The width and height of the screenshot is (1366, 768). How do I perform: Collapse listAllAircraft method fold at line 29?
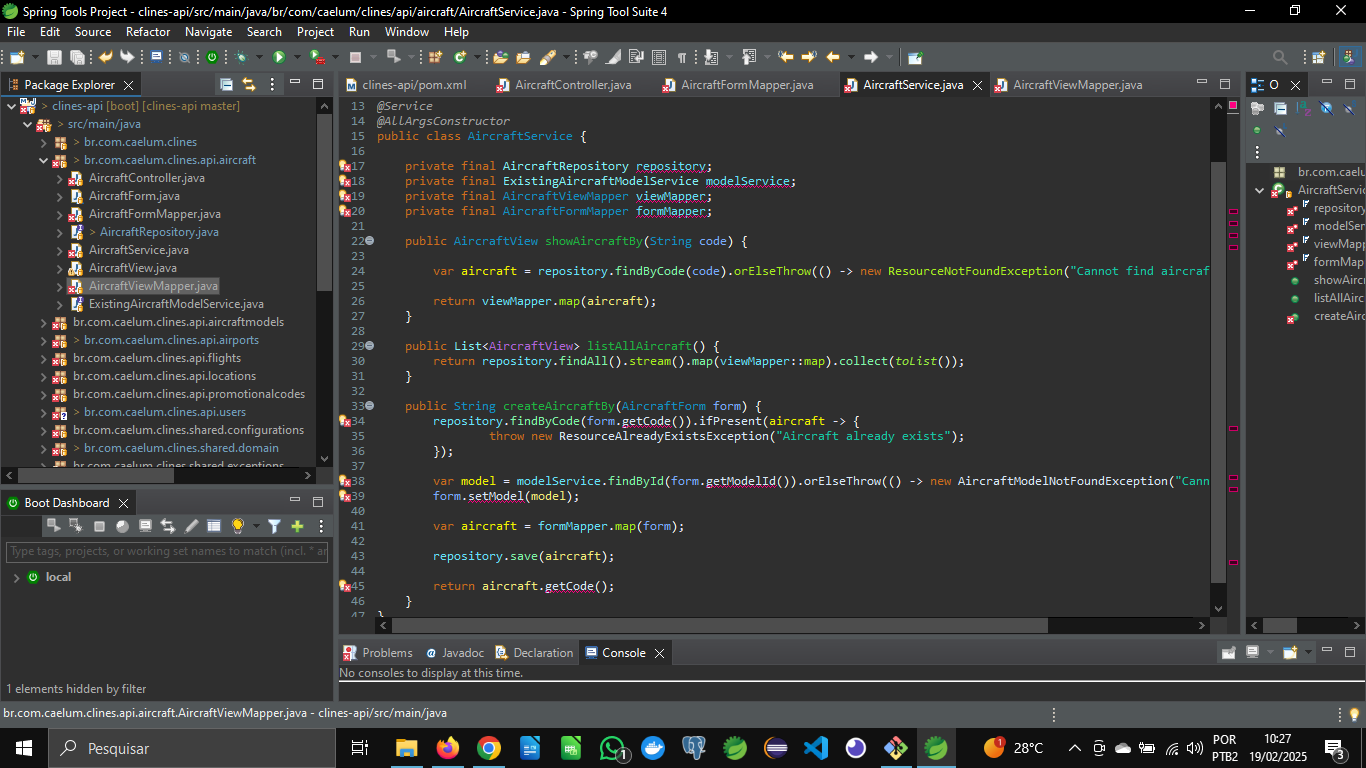coord(370,346)
